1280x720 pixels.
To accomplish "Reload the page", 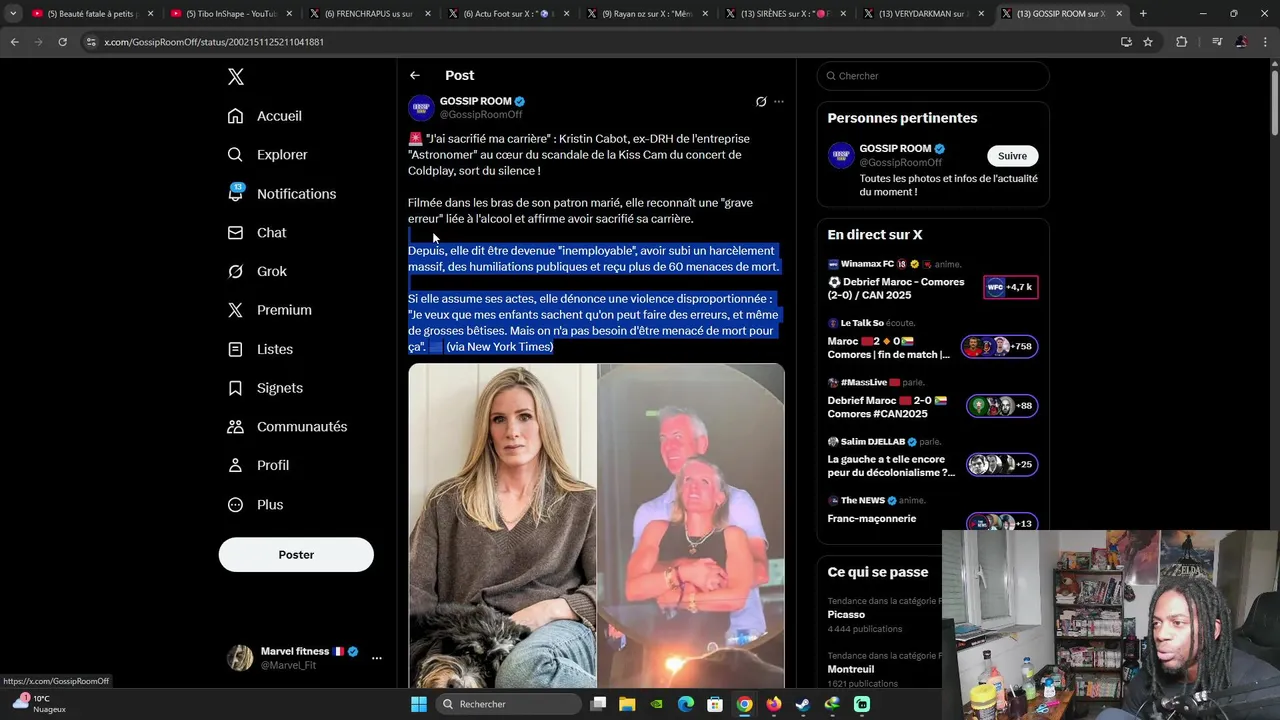I will [x=62, y=42].
